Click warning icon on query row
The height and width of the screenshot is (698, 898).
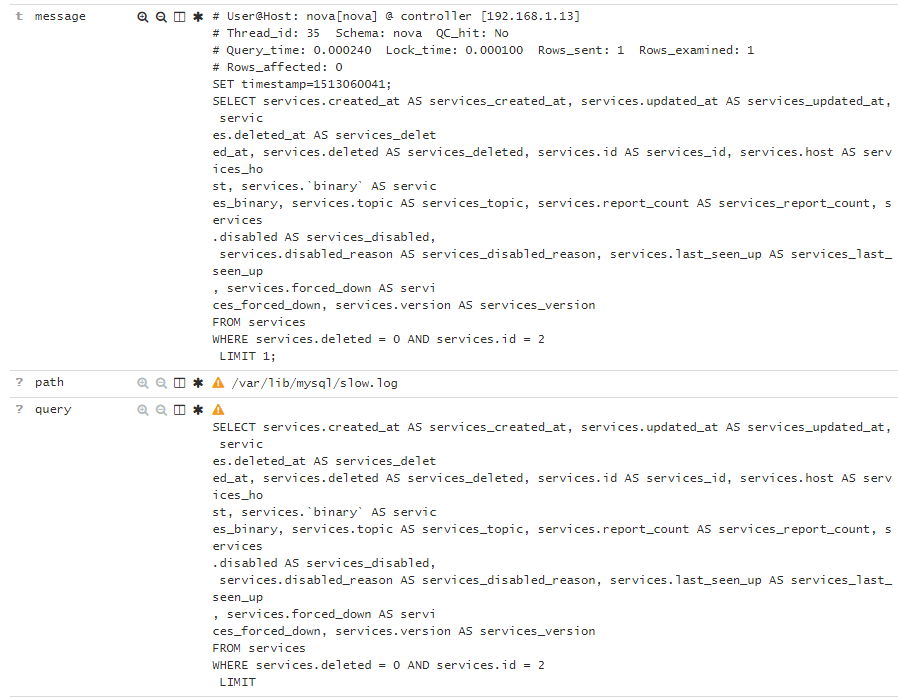(218, 410)
